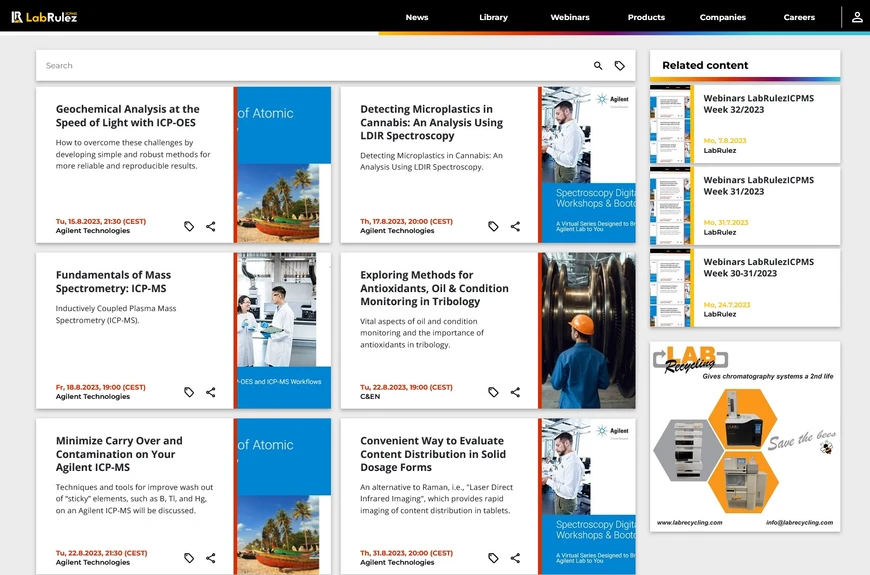The height and width of the screenshot is (575, 870).
Task: Click tag icon on Convenient Way to Evaluate card
Action: click(x=493, y=558)
